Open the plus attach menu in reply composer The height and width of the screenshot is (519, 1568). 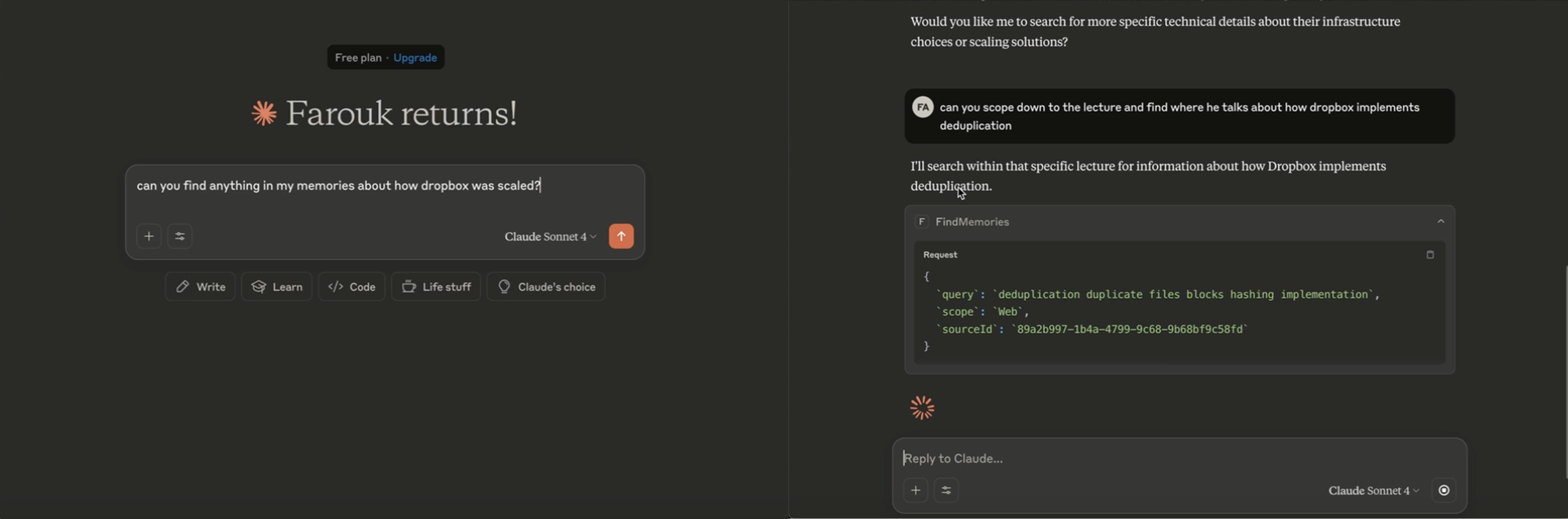click(x=915, y=490)
